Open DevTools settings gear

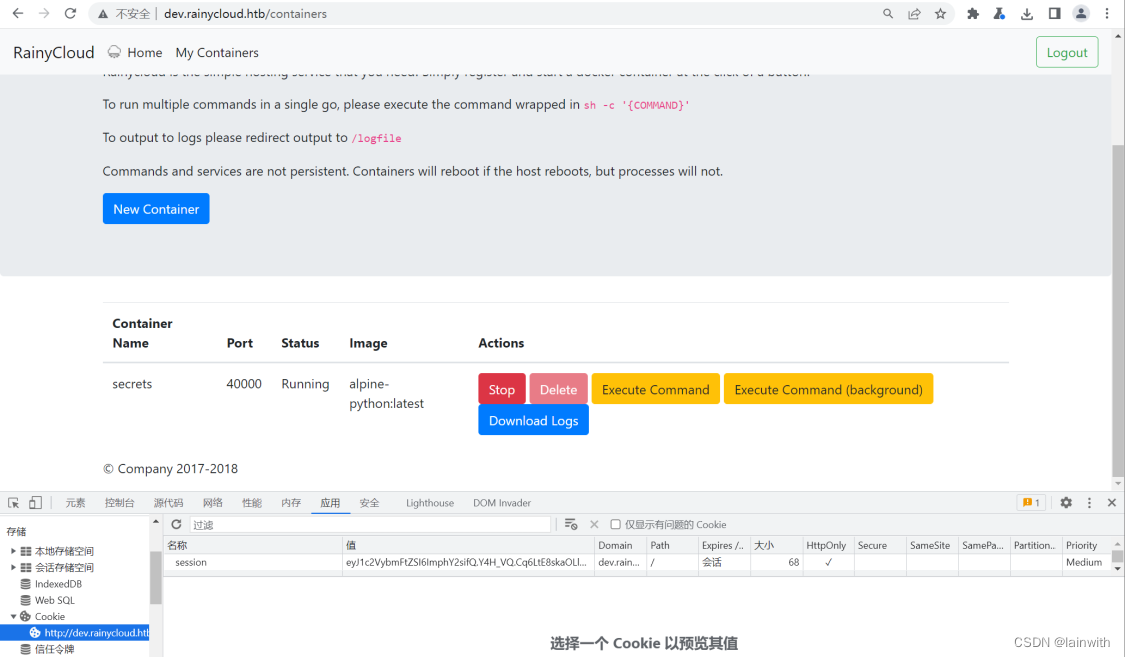[1066, 503]
